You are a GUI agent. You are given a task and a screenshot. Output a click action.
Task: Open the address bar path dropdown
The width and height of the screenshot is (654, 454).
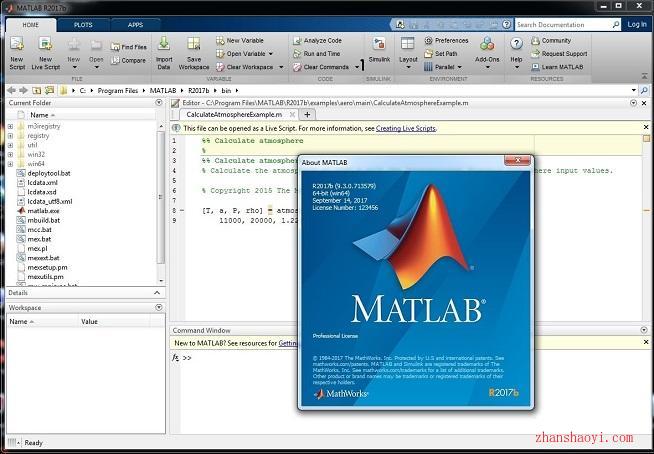coord(634,90)
